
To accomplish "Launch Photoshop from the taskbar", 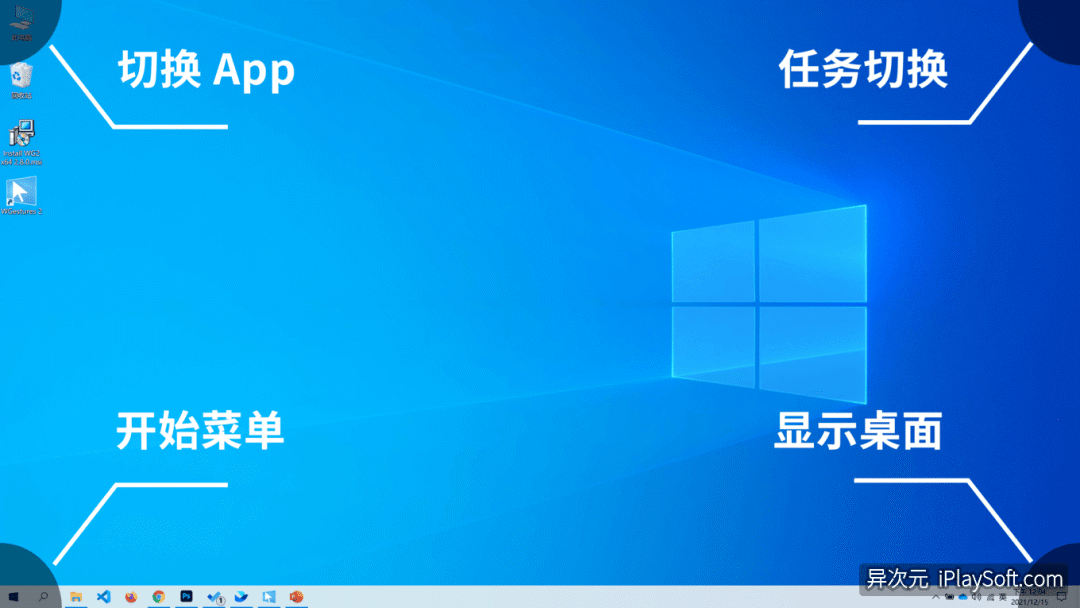I will [x=186, y=596].
